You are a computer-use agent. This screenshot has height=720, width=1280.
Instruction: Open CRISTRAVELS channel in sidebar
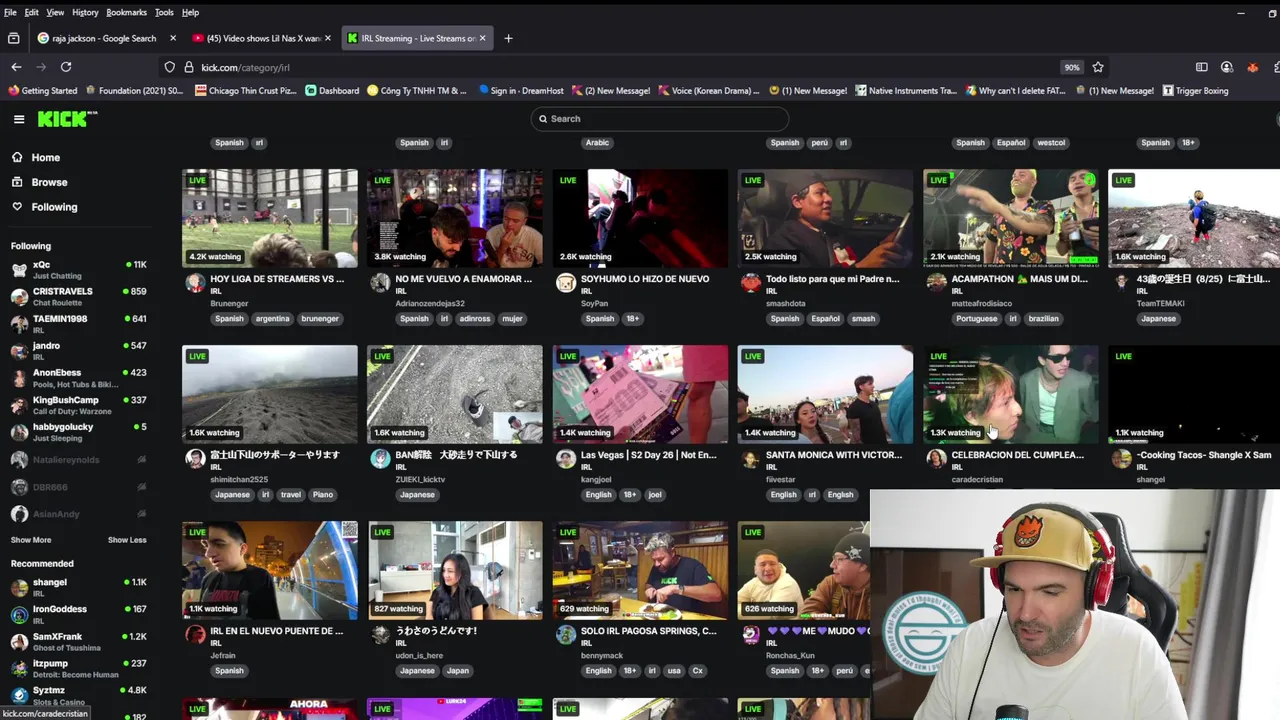tap(78, 296)
